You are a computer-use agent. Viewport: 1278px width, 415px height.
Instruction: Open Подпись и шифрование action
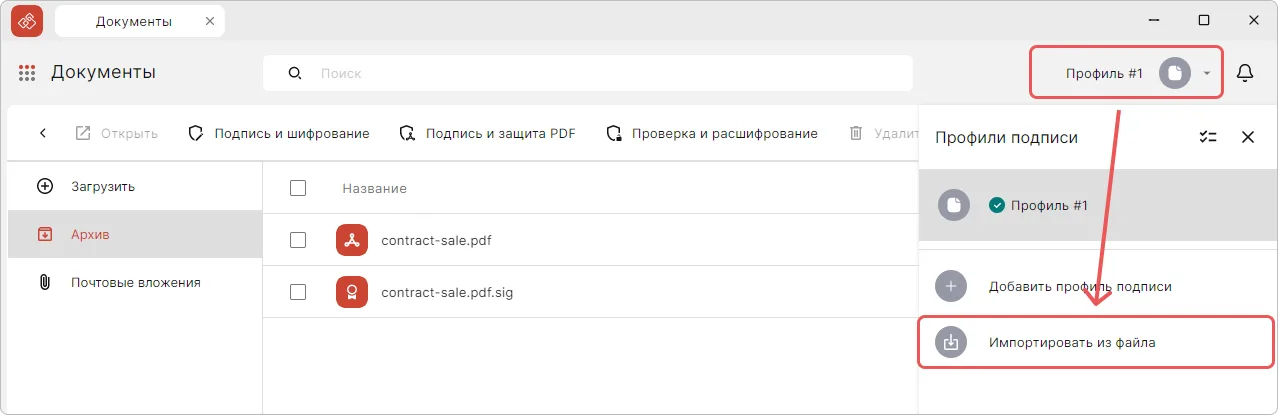pyautogui.click(x=279, y=133)
